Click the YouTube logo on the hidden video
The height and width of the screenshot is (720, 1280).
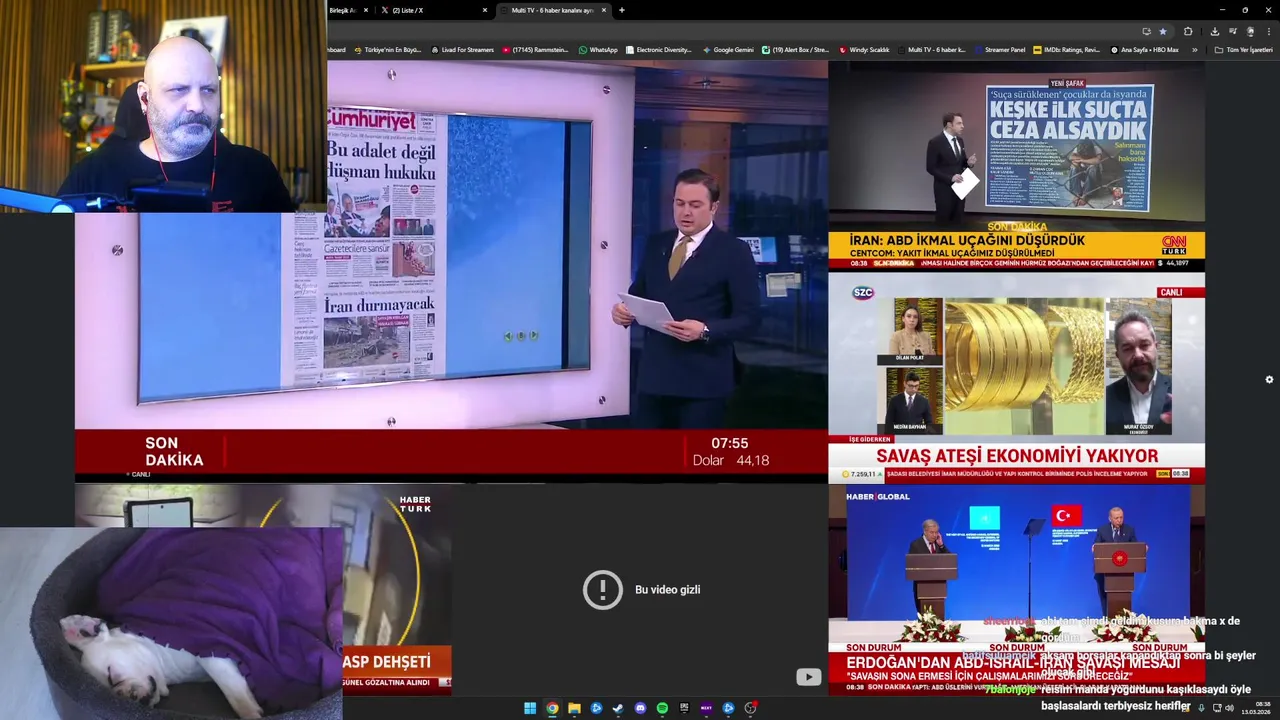[808, 677]
